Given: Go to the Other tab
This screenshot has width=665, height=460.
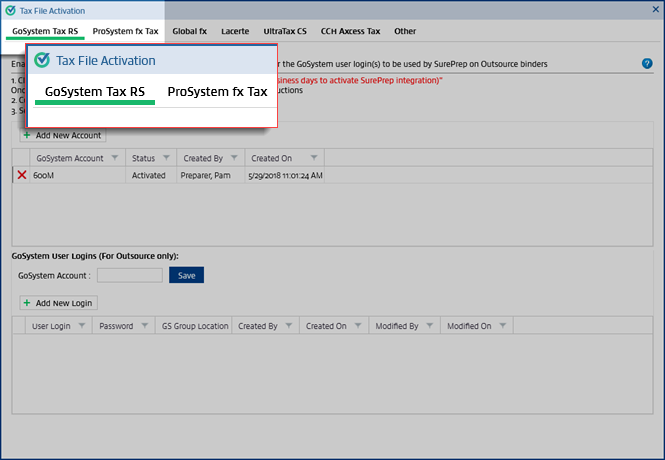Looking at the screenshot, I should pos(405,31).
